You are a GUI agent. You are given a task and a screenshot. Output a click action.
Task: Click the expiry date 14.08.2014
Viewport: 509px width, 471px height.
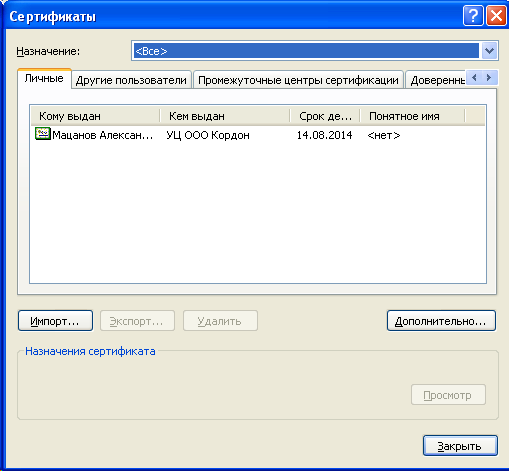click(x=324, y=135)
